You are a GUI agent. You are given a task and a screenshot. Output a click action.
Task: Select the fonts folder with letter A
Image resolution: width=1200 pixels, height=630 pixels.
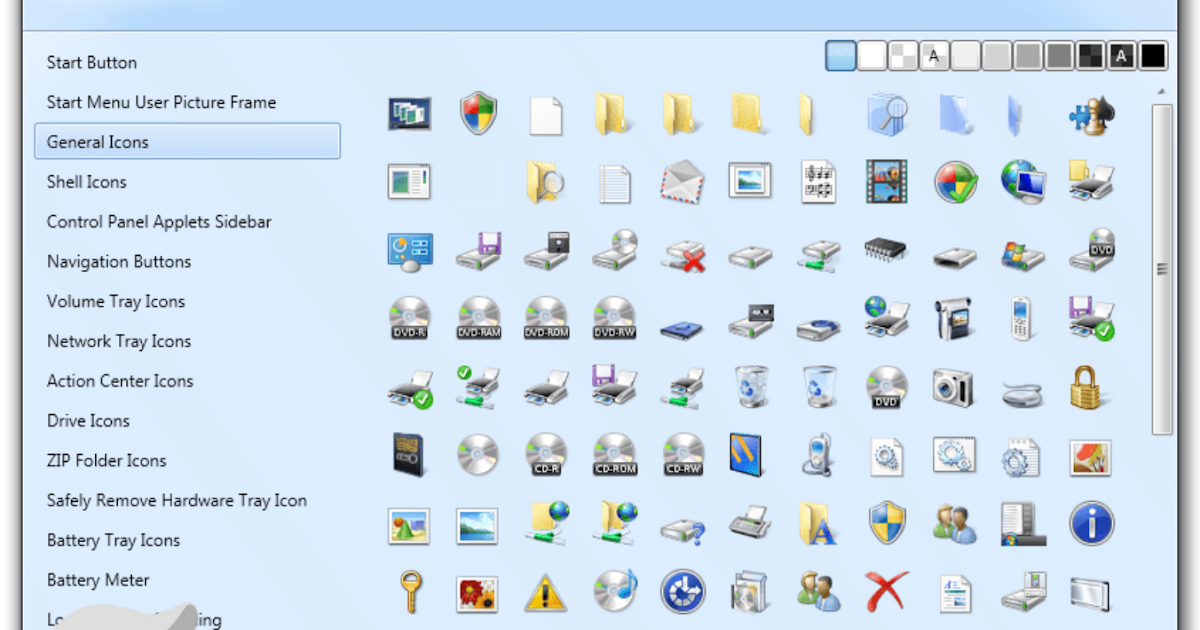(x=818, y=522)
